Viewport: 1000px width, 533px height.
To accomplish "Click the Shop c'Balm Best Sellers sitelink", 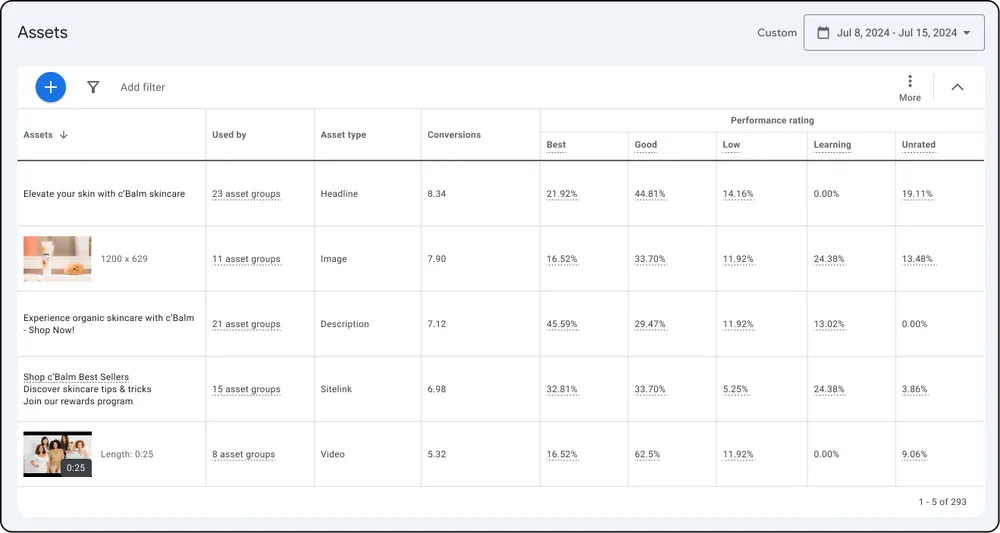I will coord(76,377).
